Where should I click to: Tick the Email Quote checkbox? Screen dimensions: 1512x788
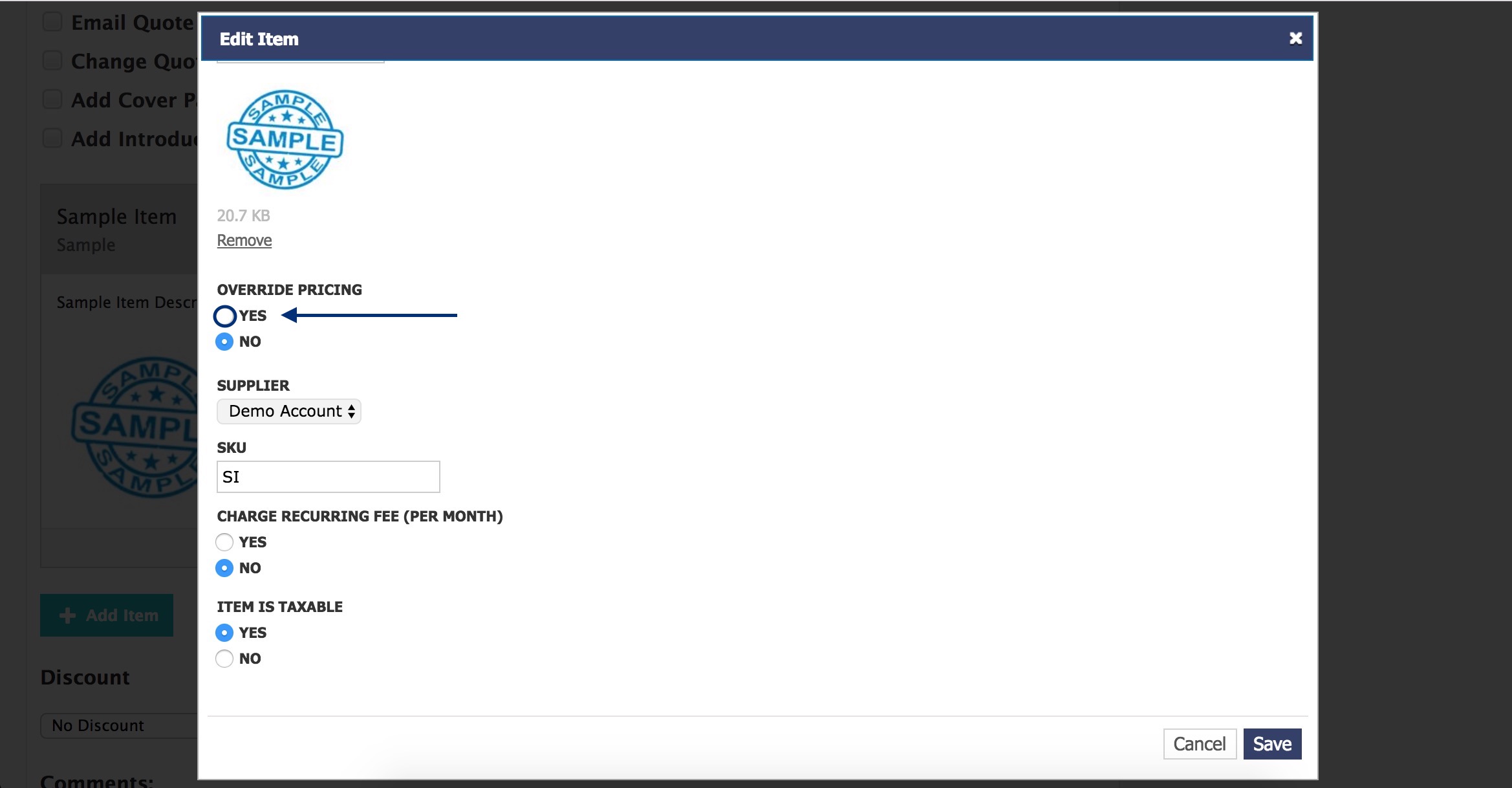tap(52, 22)
